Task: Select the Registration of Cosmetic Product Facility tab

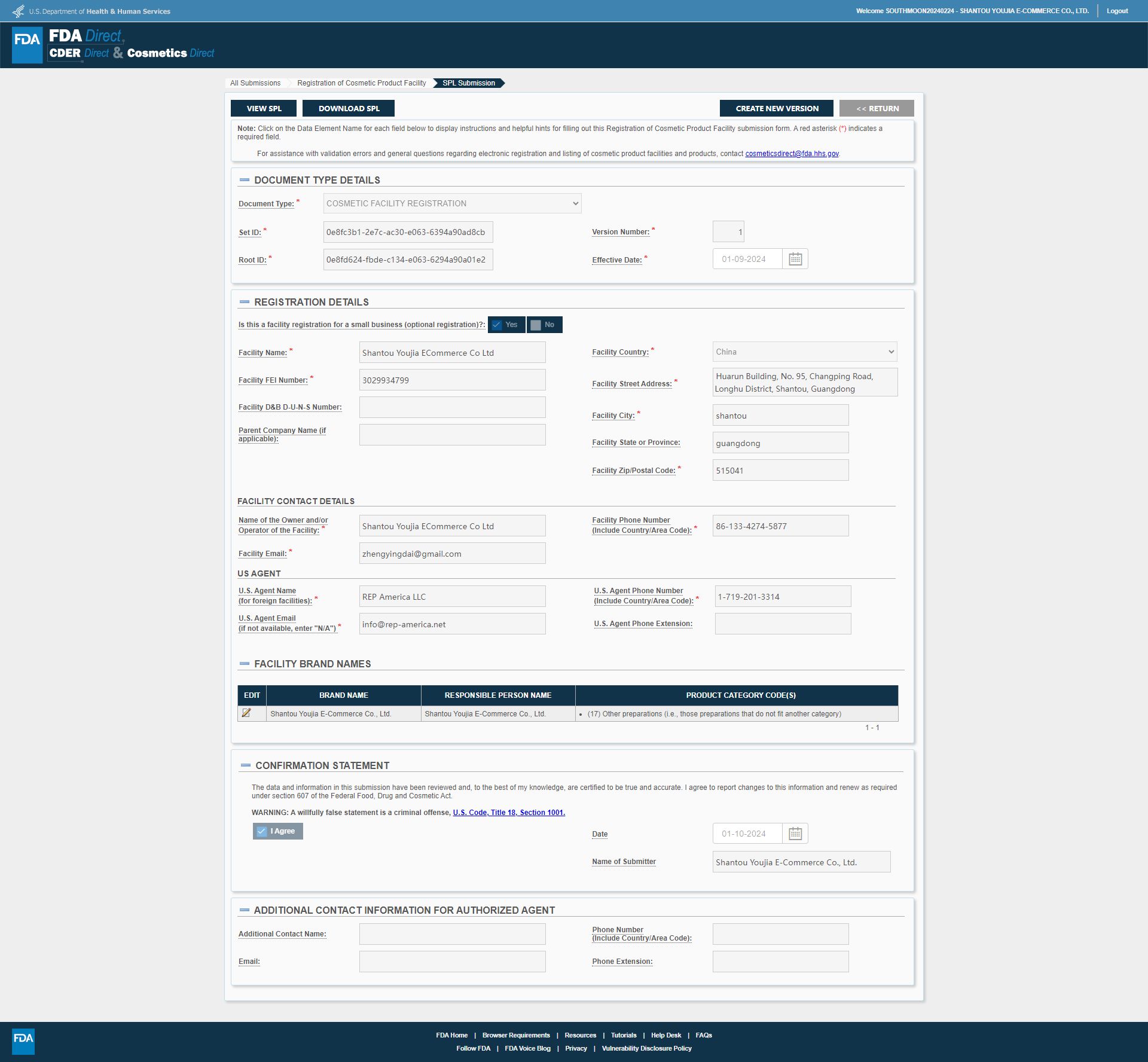Action: coord(362,83)
